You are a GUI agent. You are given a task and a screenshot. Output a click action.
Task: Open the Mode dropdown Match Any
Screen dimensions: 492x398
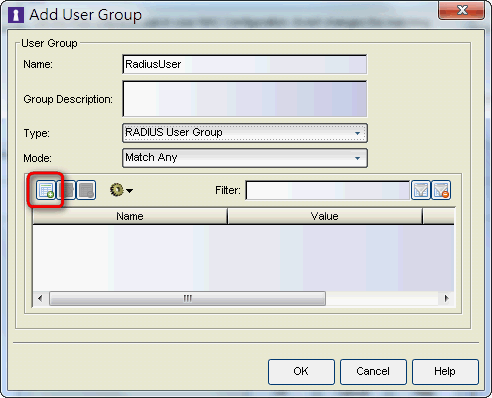pyautogui.click(x=245, y=158)
